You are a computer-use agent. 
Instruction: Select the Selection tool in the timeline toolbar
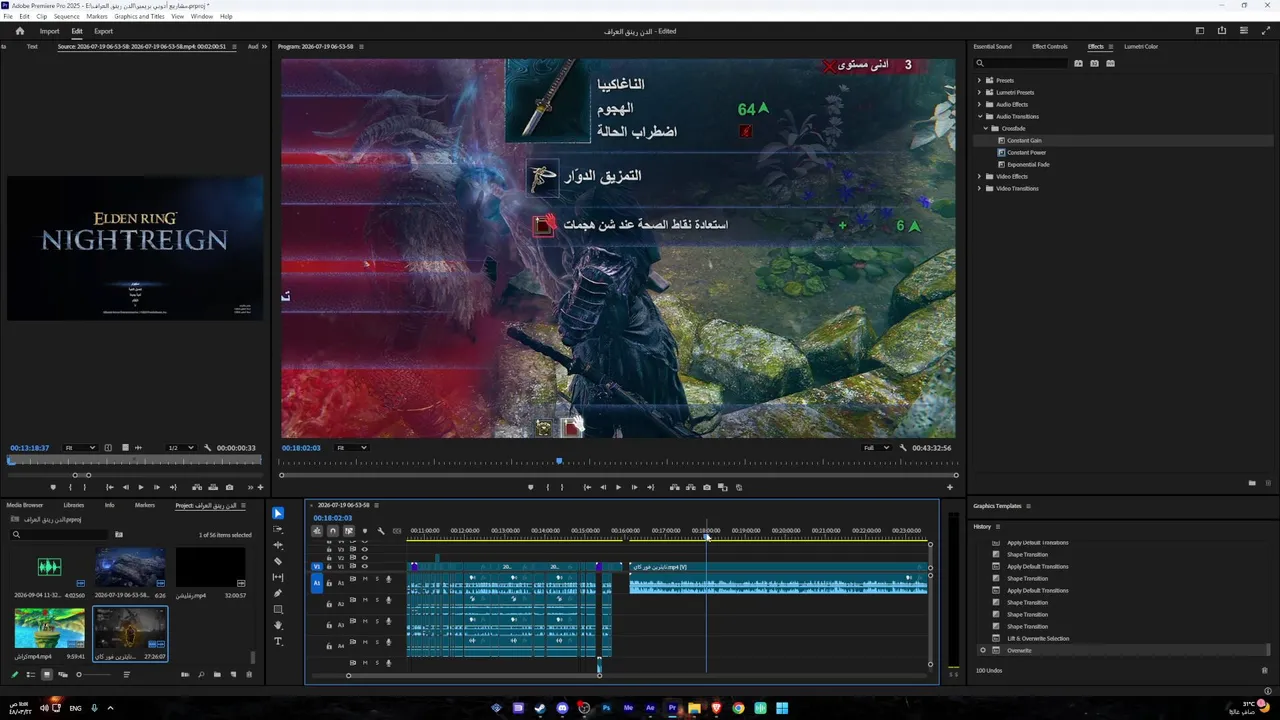pos(278,513)
